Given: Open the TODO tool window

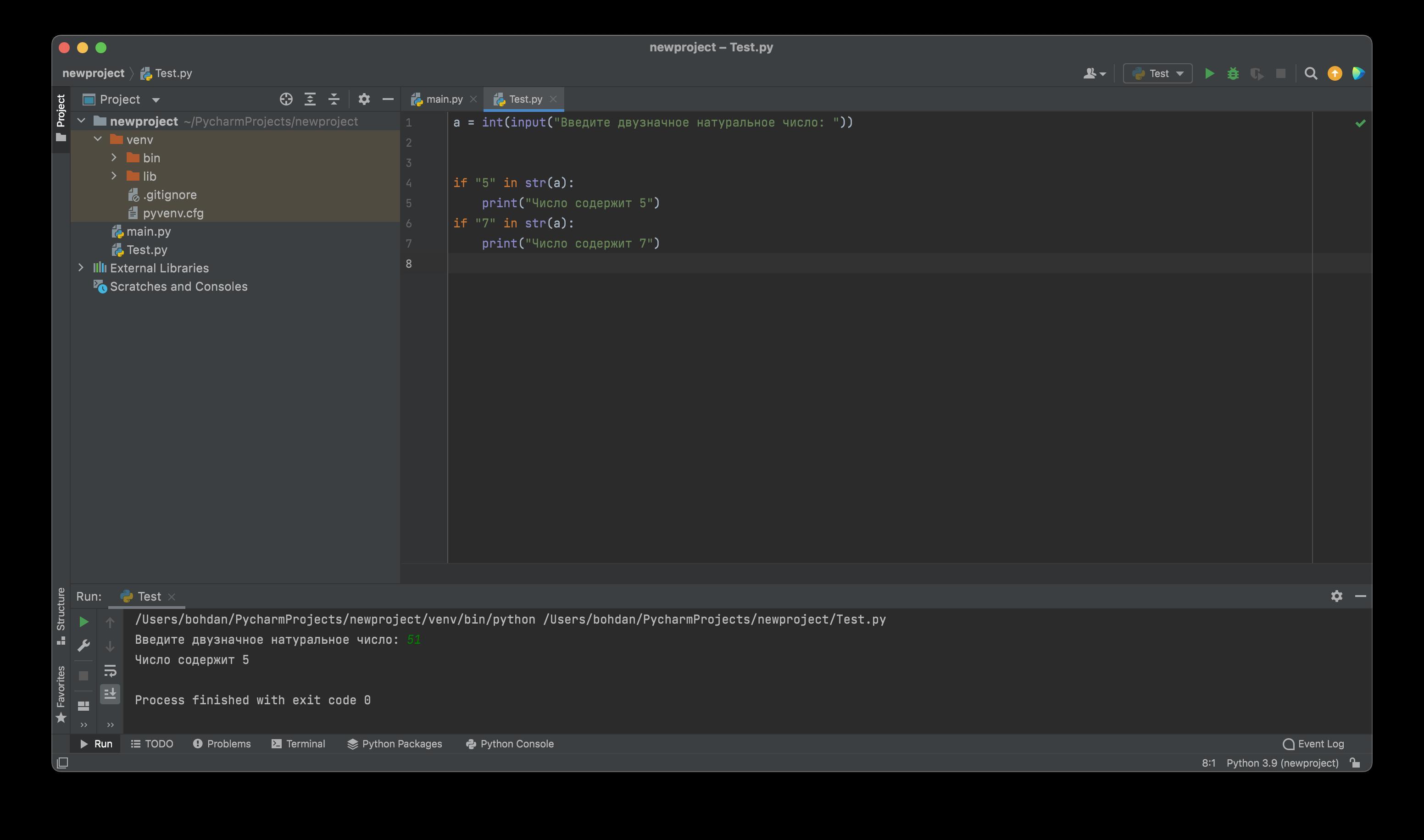Looking at the screenshot, I should pyautogui.click(x=152, y=744).
